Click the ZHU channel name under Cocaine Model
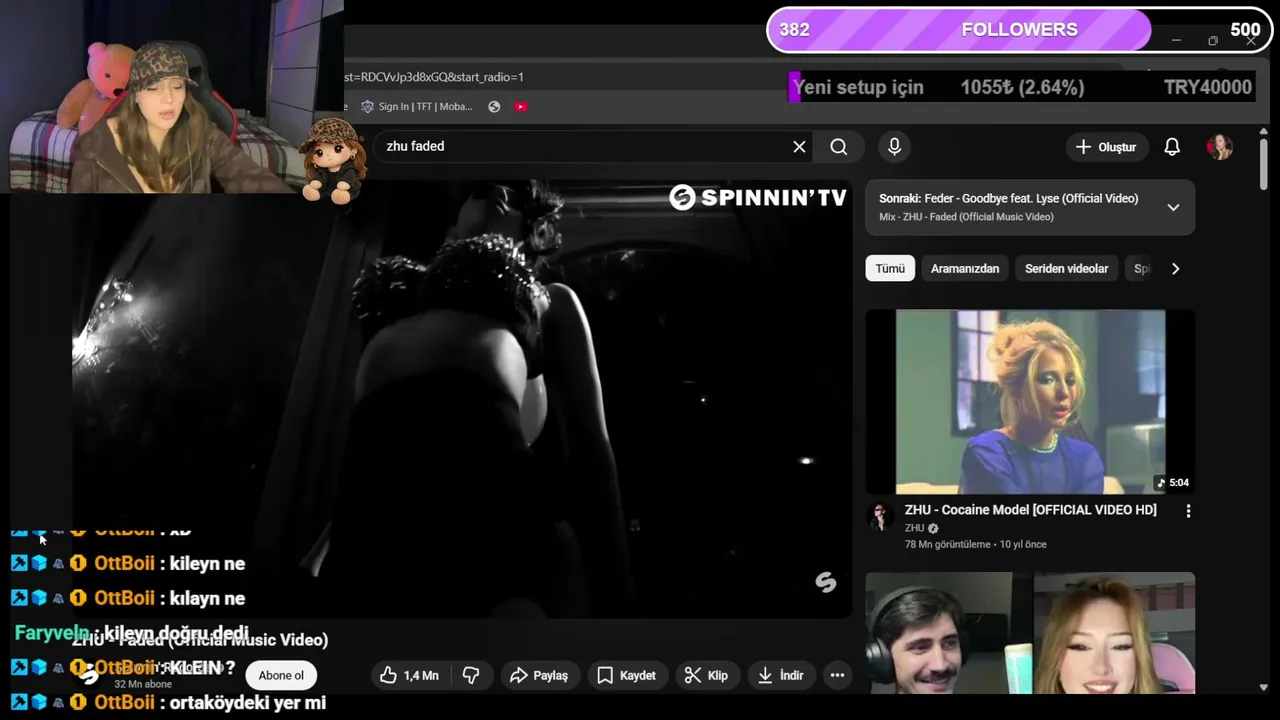Image resolution: width=1280 pixels, height=720 pixels. click(x=914, y=528)
